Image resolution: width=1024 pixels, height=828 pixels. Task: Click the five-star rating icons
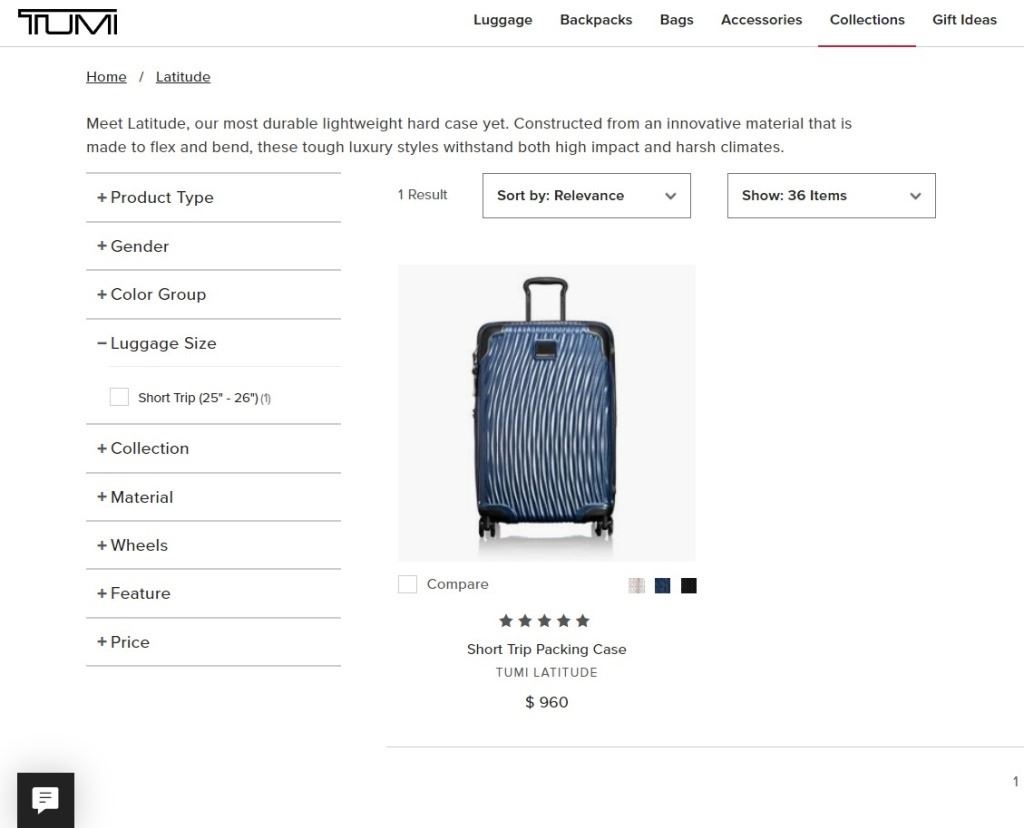point(545,620)
